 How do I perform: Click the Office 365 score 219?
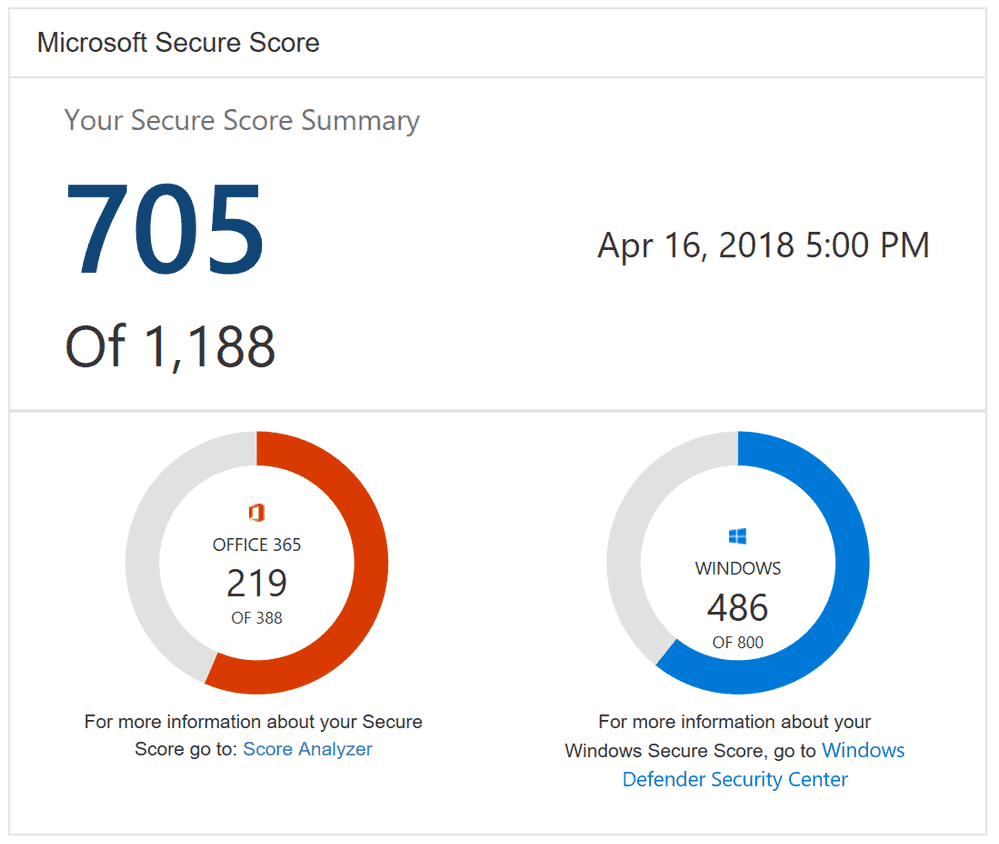point(256,585)
